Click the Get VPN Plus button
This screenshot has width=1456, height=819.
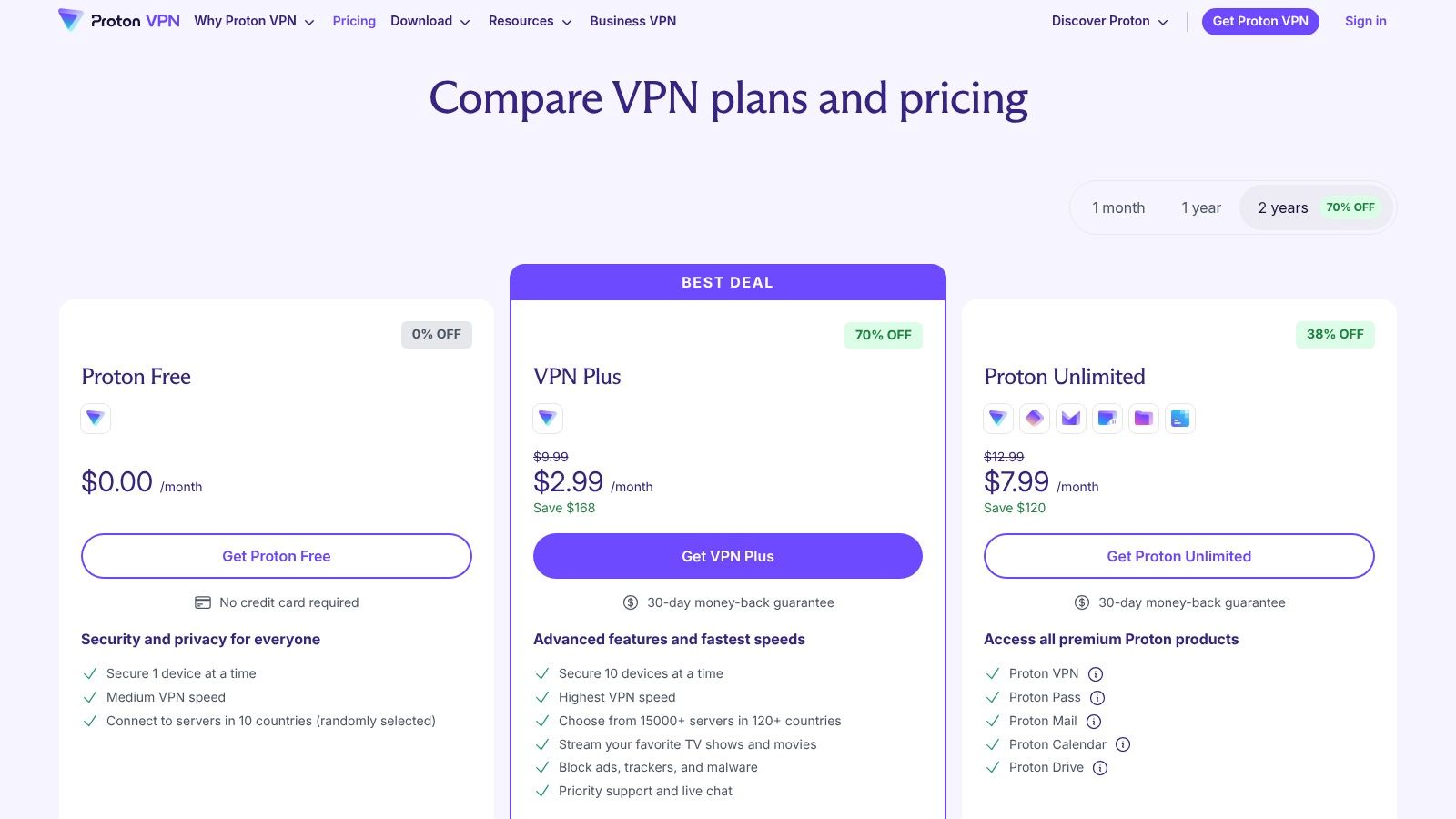coord(727,555)
